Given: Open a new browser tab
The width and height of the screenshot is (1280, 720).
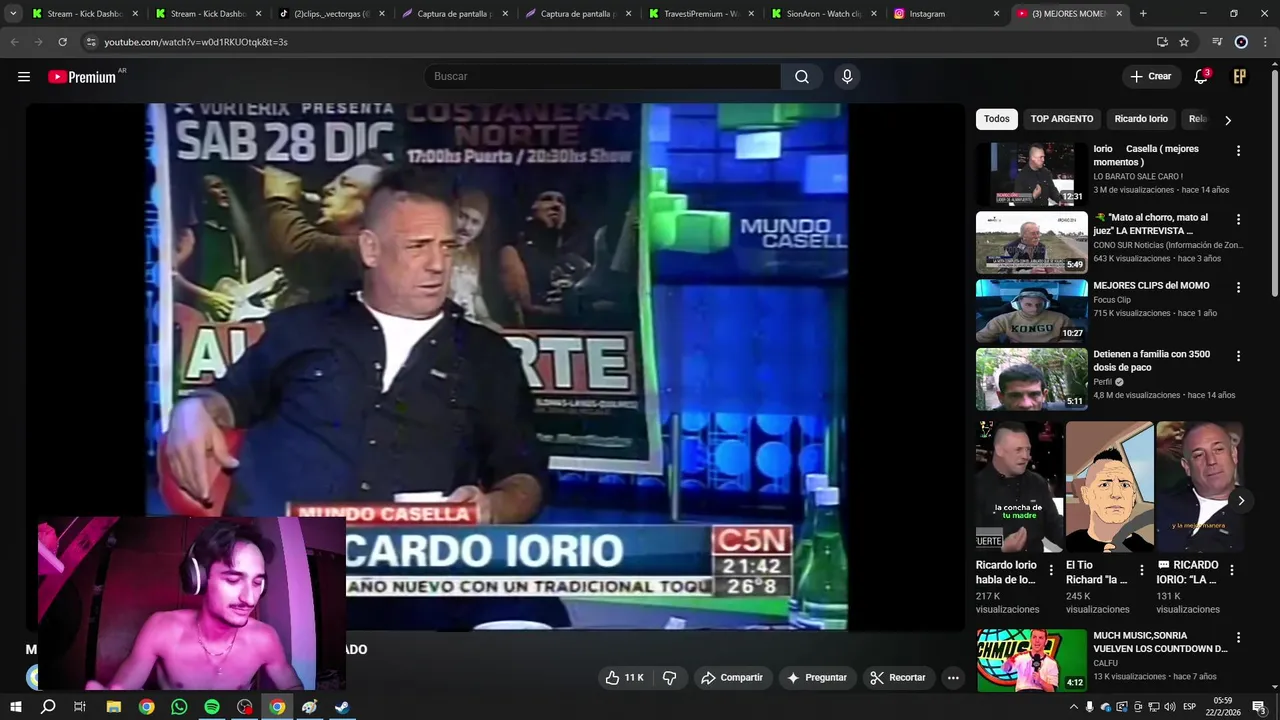Looking at the screenshot, I should click(x=1143, y=14).
